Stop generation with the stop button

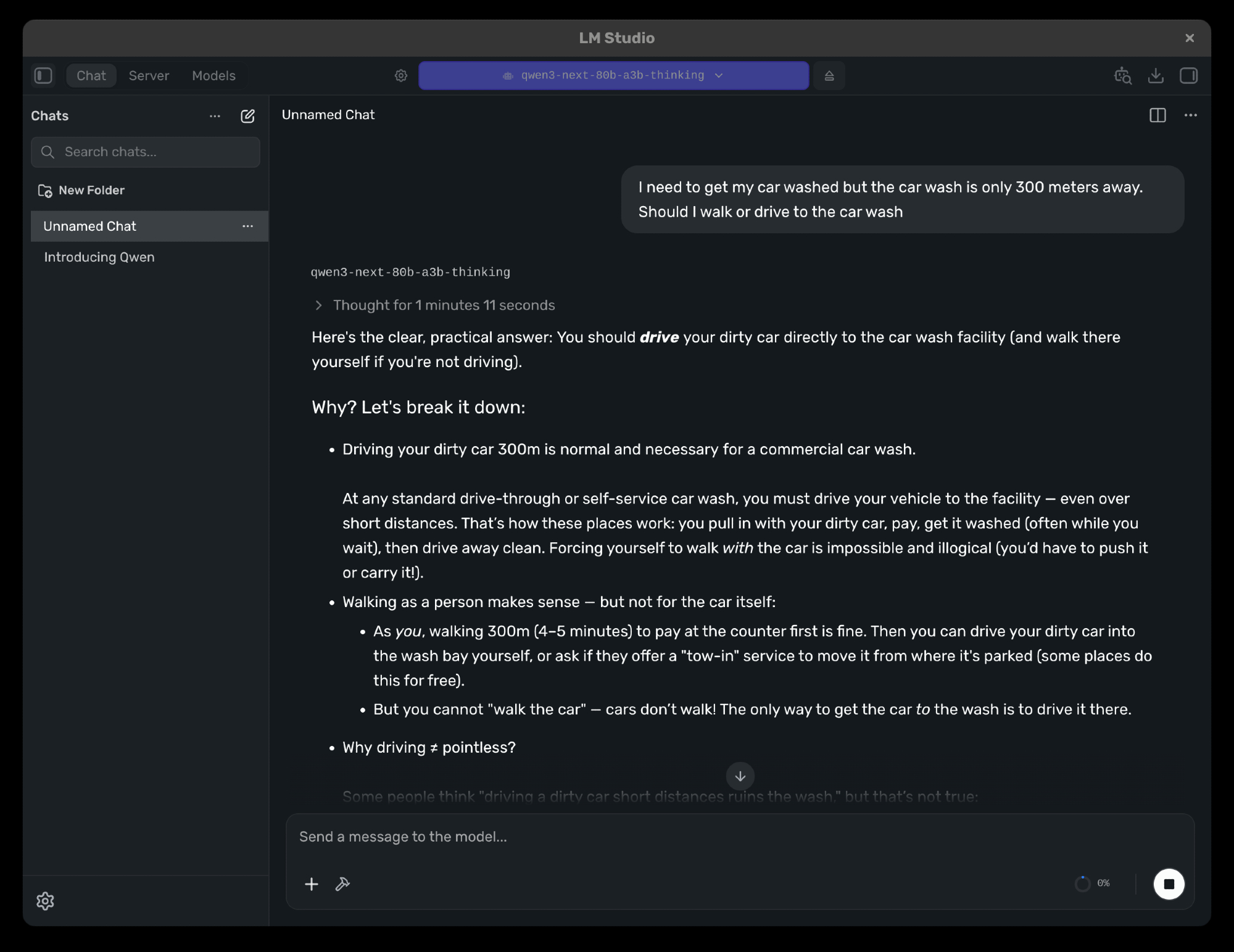click(1169, 884)
